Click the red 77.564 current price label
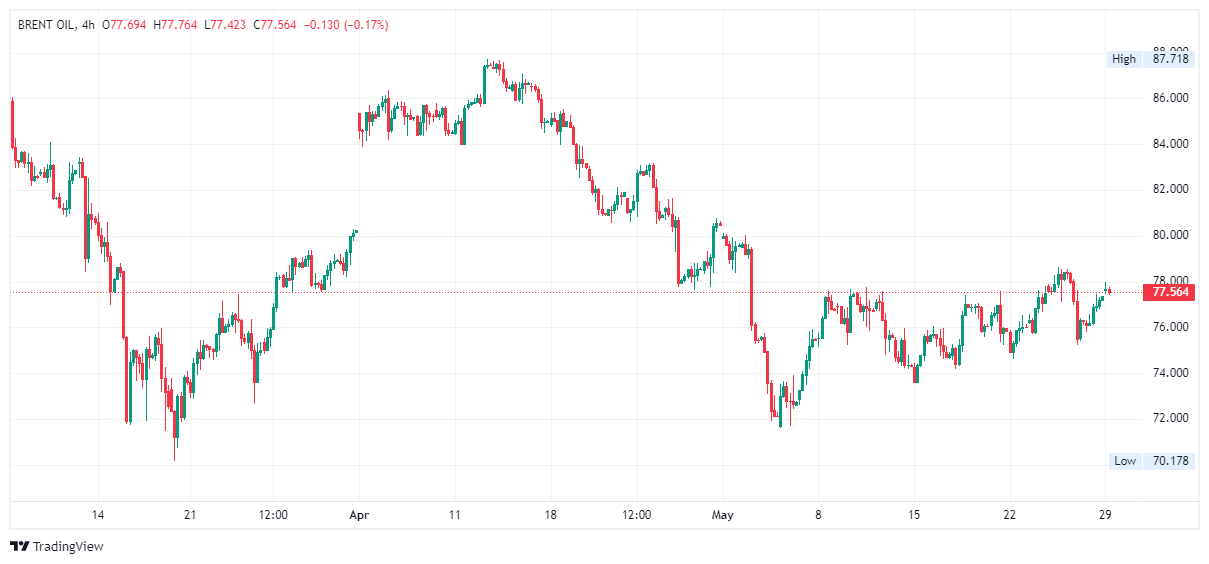This screenshot has height=564, width=1209. click(x=1170, y=292)
